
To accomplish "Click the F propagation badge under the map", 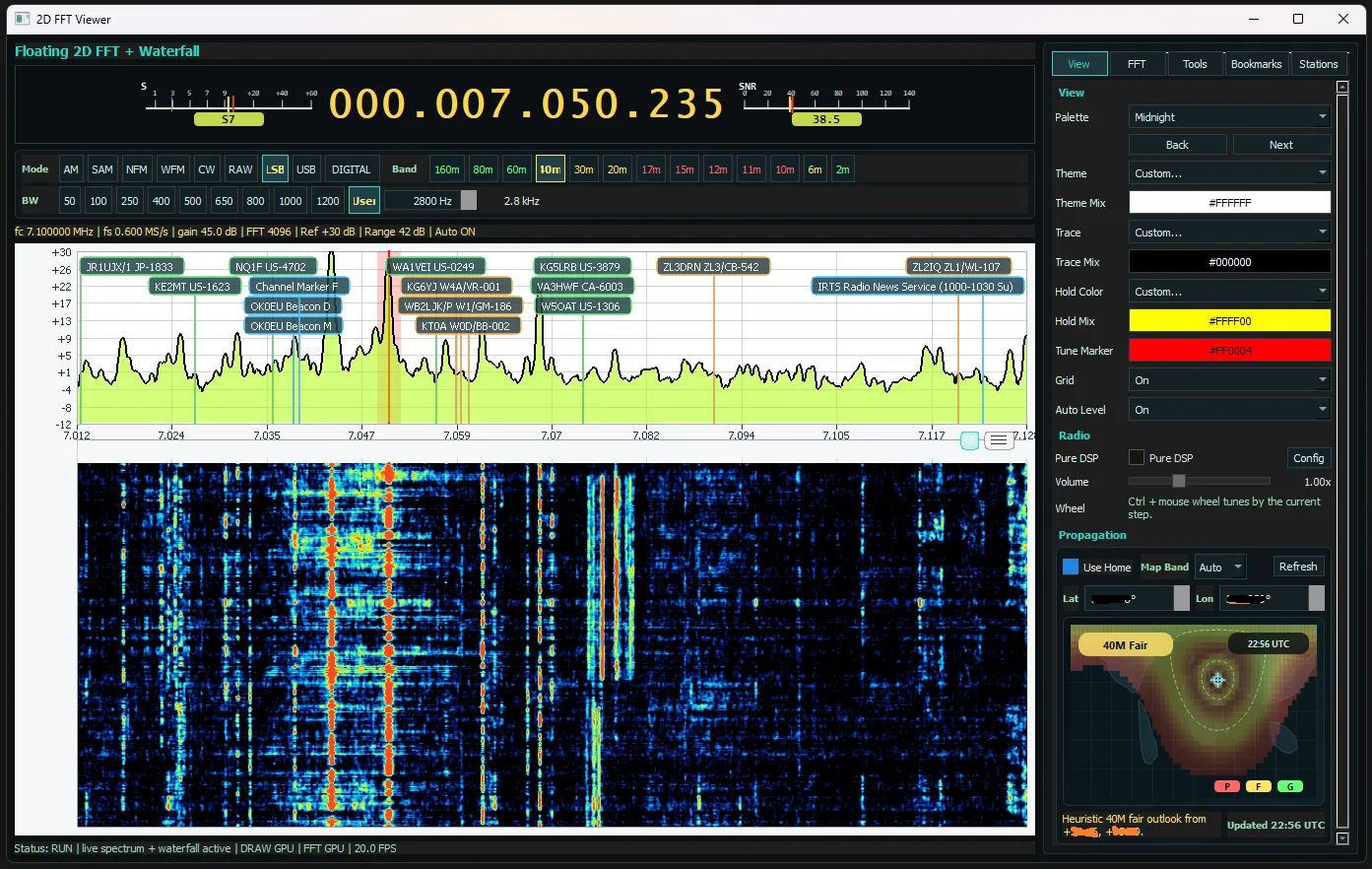I will [1259, 785].
